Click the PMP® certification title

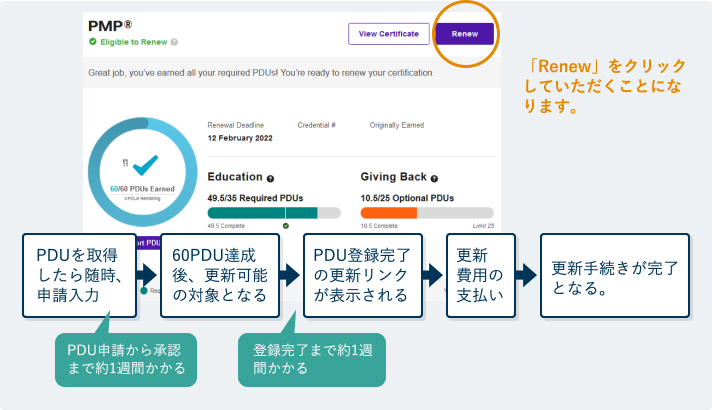click(110, 26)
